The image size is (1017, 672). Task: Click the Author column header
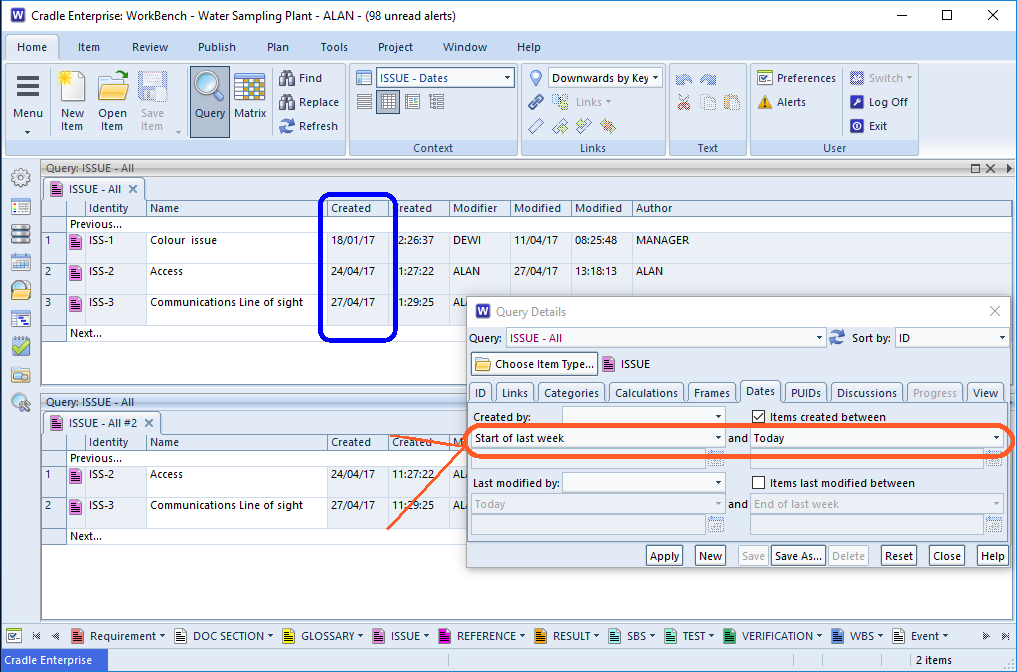click(x=654, y=208)
